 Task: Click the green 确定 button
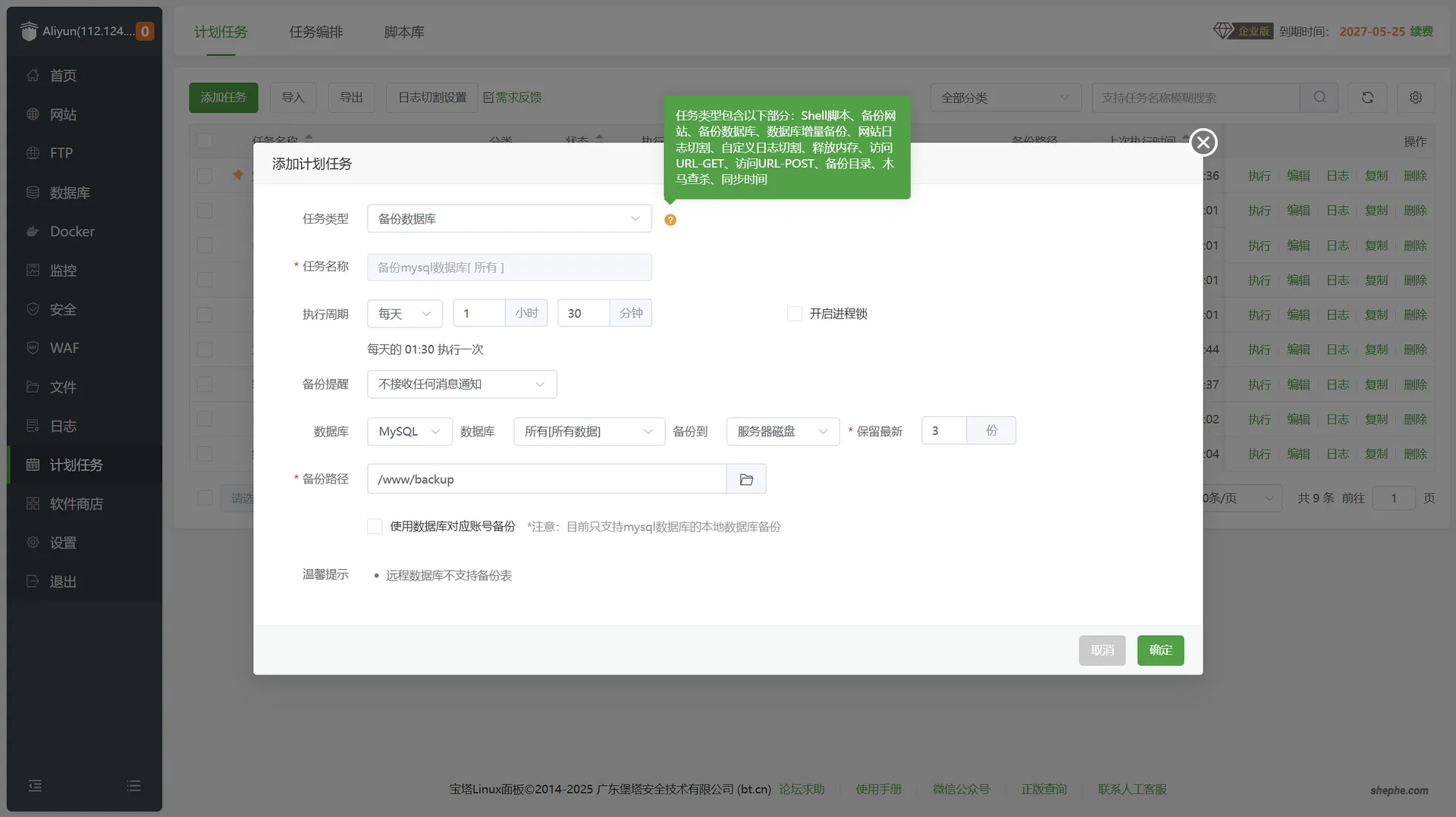click(x=1159, y=650)
